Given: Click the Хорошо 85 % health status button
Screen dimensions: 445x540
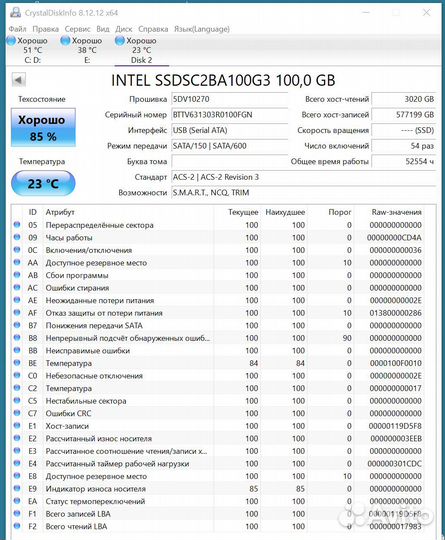Looking at the screenshot, I should coord(43,128).
